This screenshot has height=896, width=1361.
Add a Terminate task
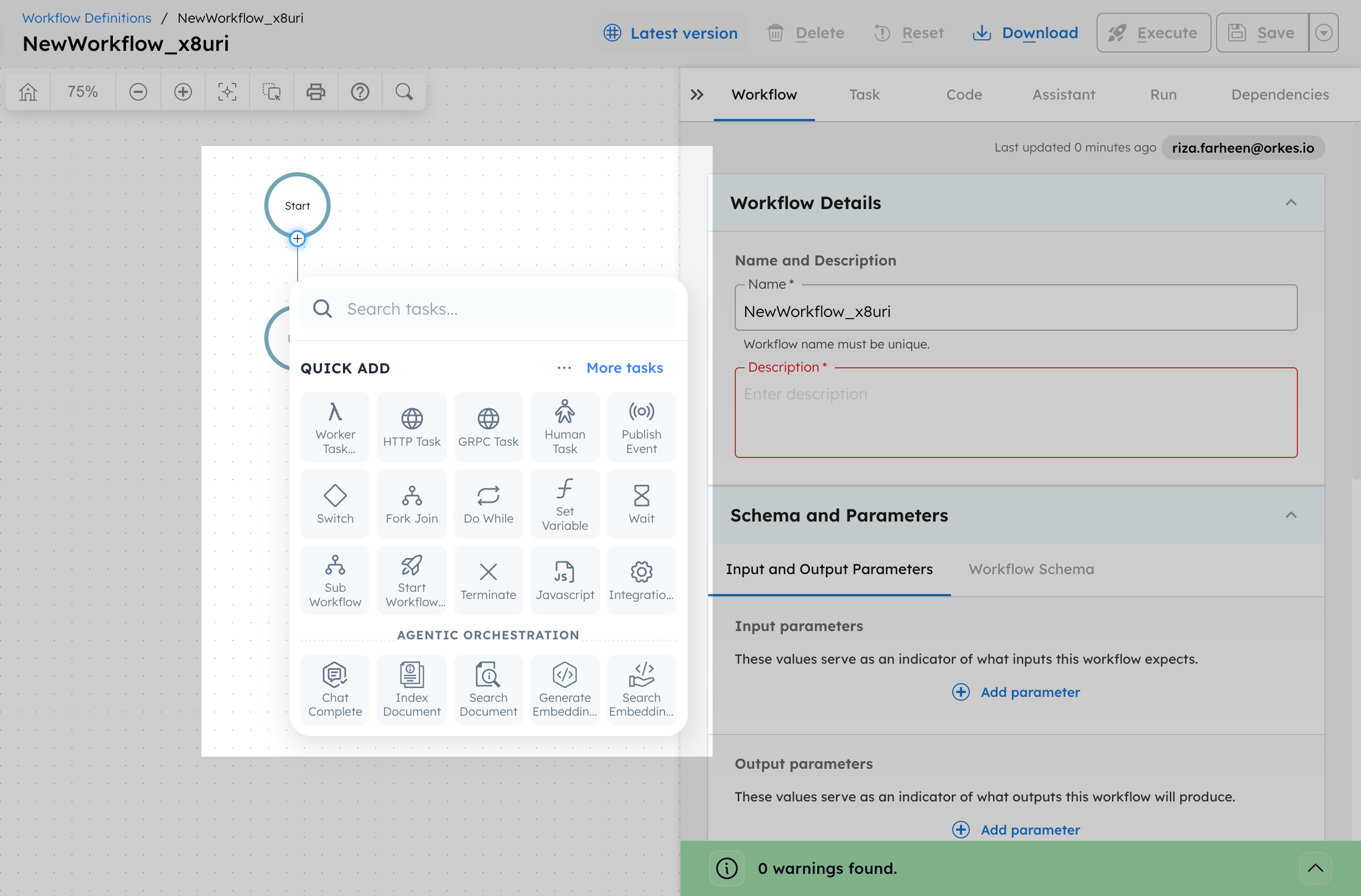pos(488,579)
